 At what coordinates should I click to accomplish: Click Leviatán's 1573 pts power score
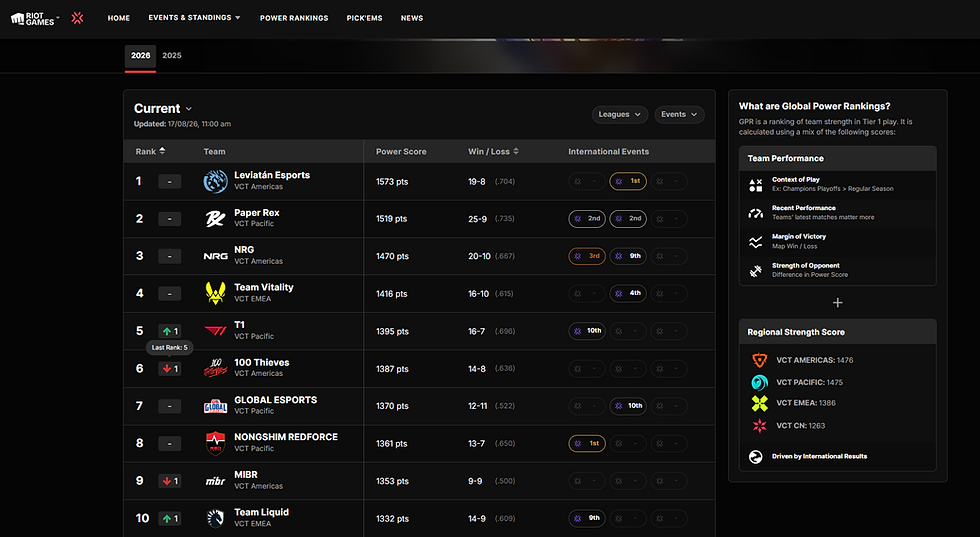[x=392, y=182]
